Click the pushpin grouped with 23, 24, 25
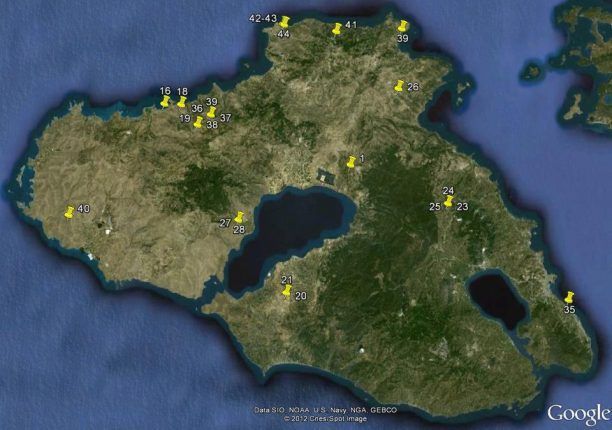 click(x=448, y=201)
